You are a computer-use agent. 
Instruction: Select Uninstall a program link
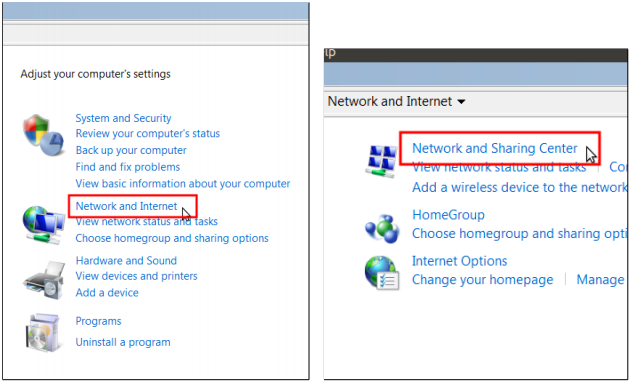[123, 342]
